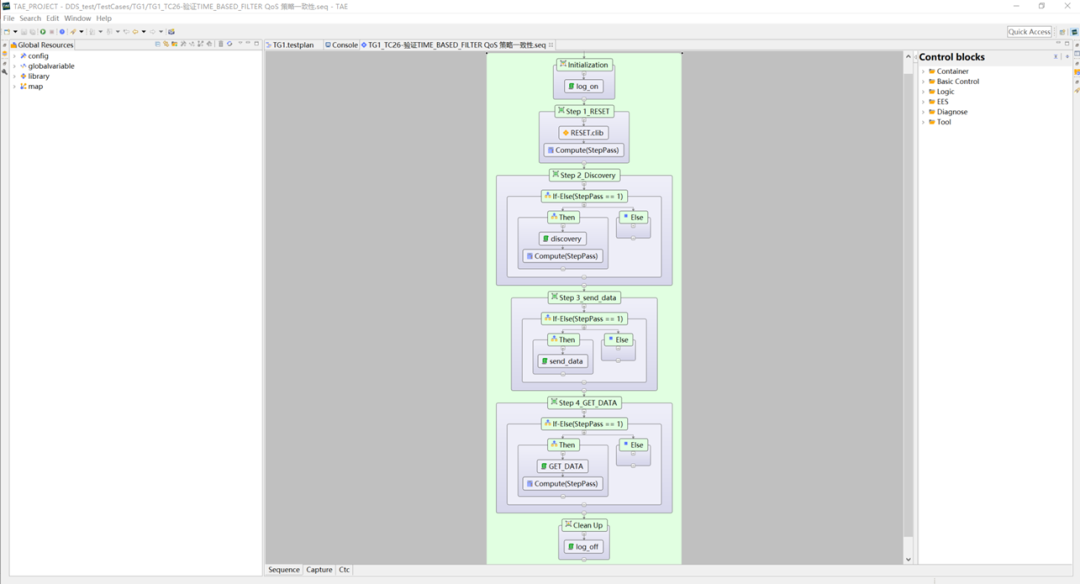Click the blue round icon in toolbar
This screenshot has width=1080, height=584.
coord(62,32)
